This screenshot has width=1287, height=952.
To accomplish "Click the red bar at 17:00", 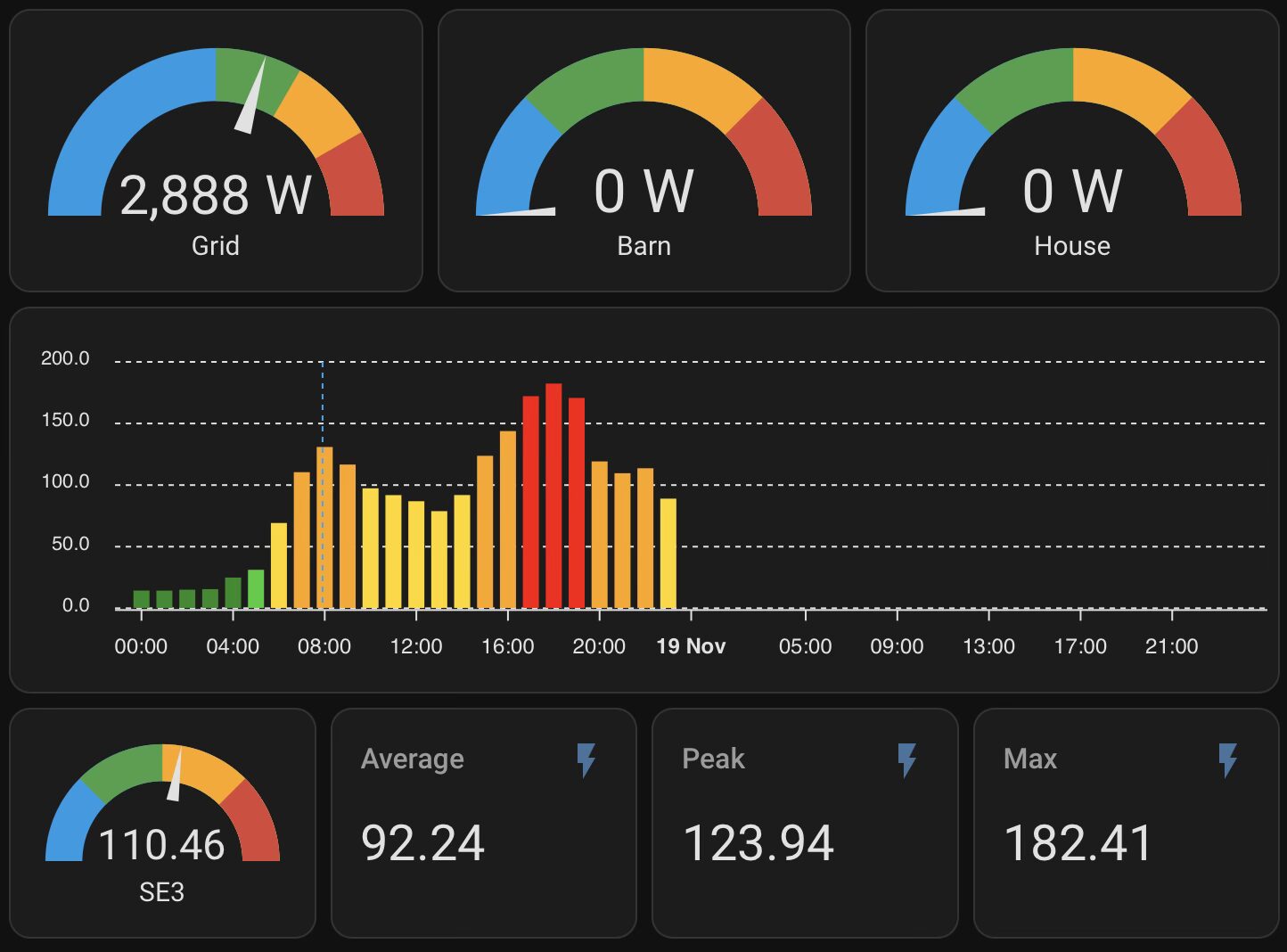I will [531, 502].
